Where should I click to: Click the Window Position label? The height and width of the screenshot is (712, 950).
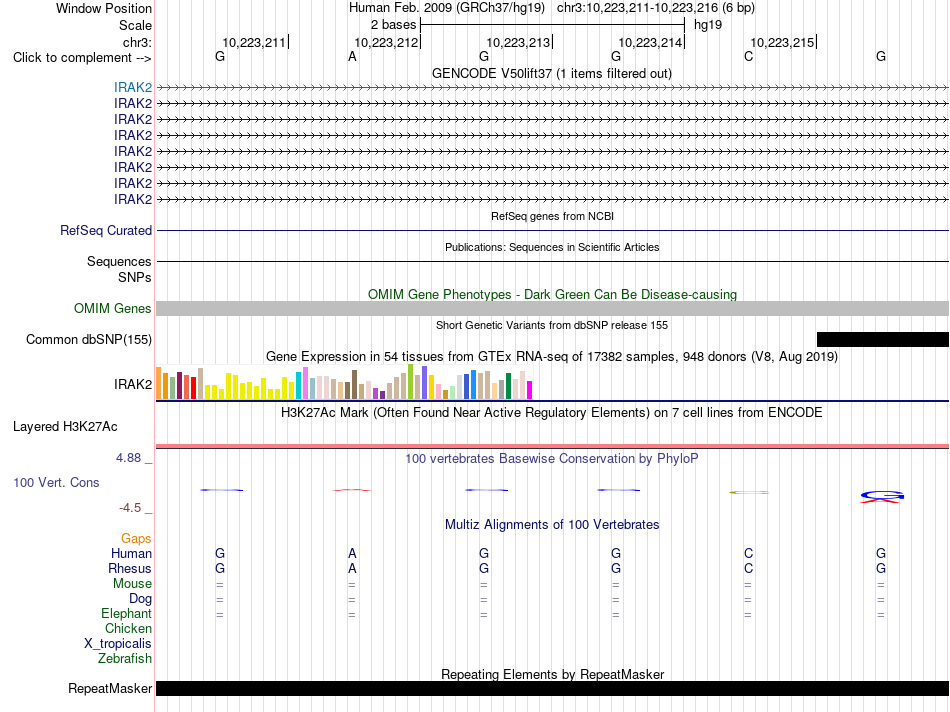pos(104,8)
